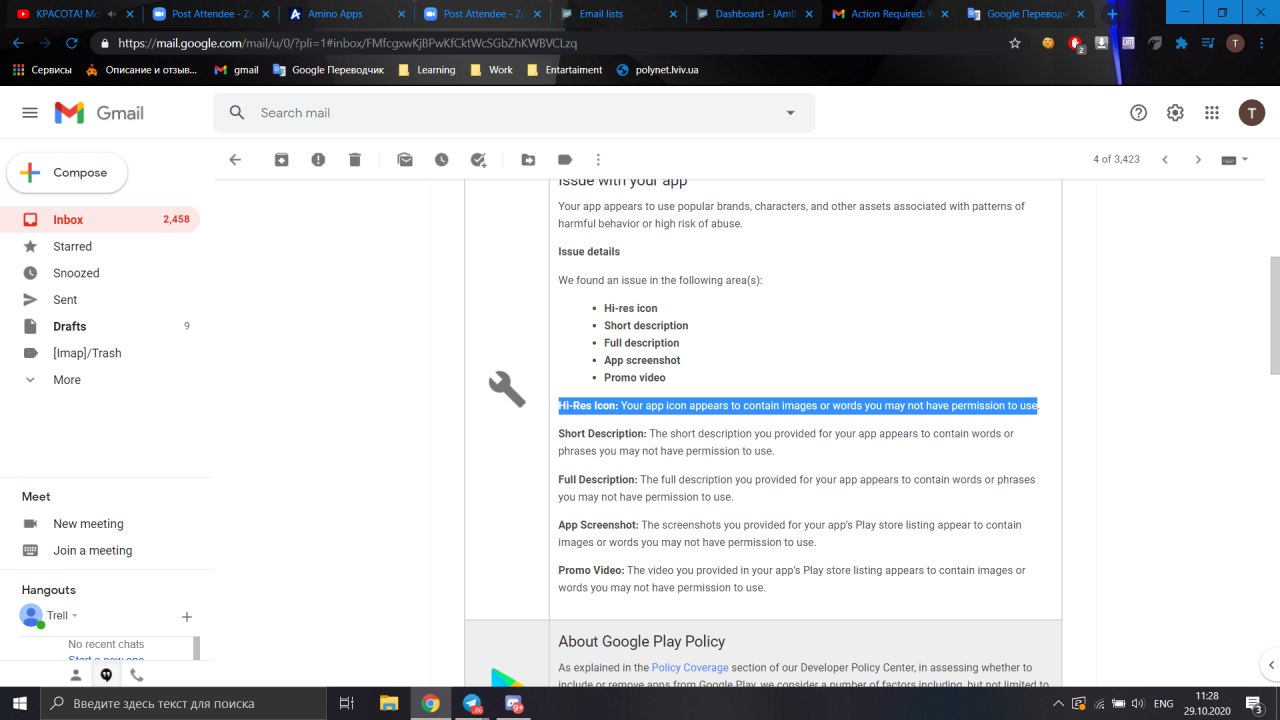
Task: Open the Work bookmarks folder
Action: [491, 70]
